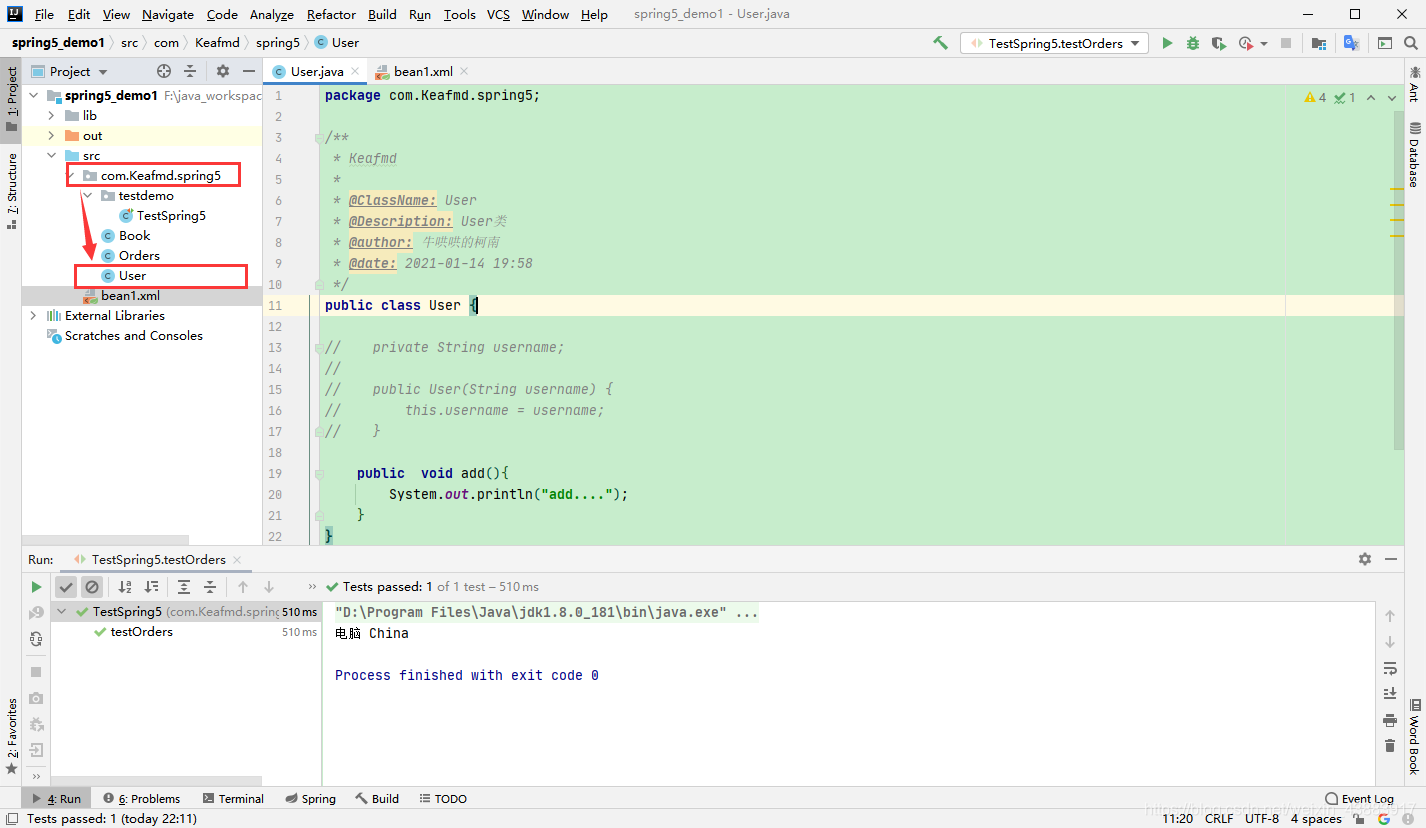Hide the Run tool window
The image size is (1426, 828).
[1391, 559]
